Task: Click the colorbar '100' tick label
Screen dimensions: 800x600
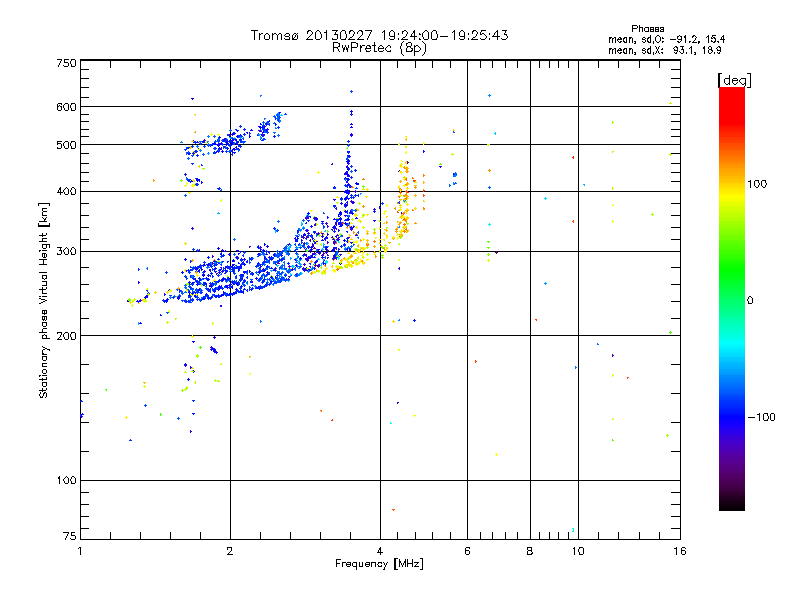Action: coord(757,184)
